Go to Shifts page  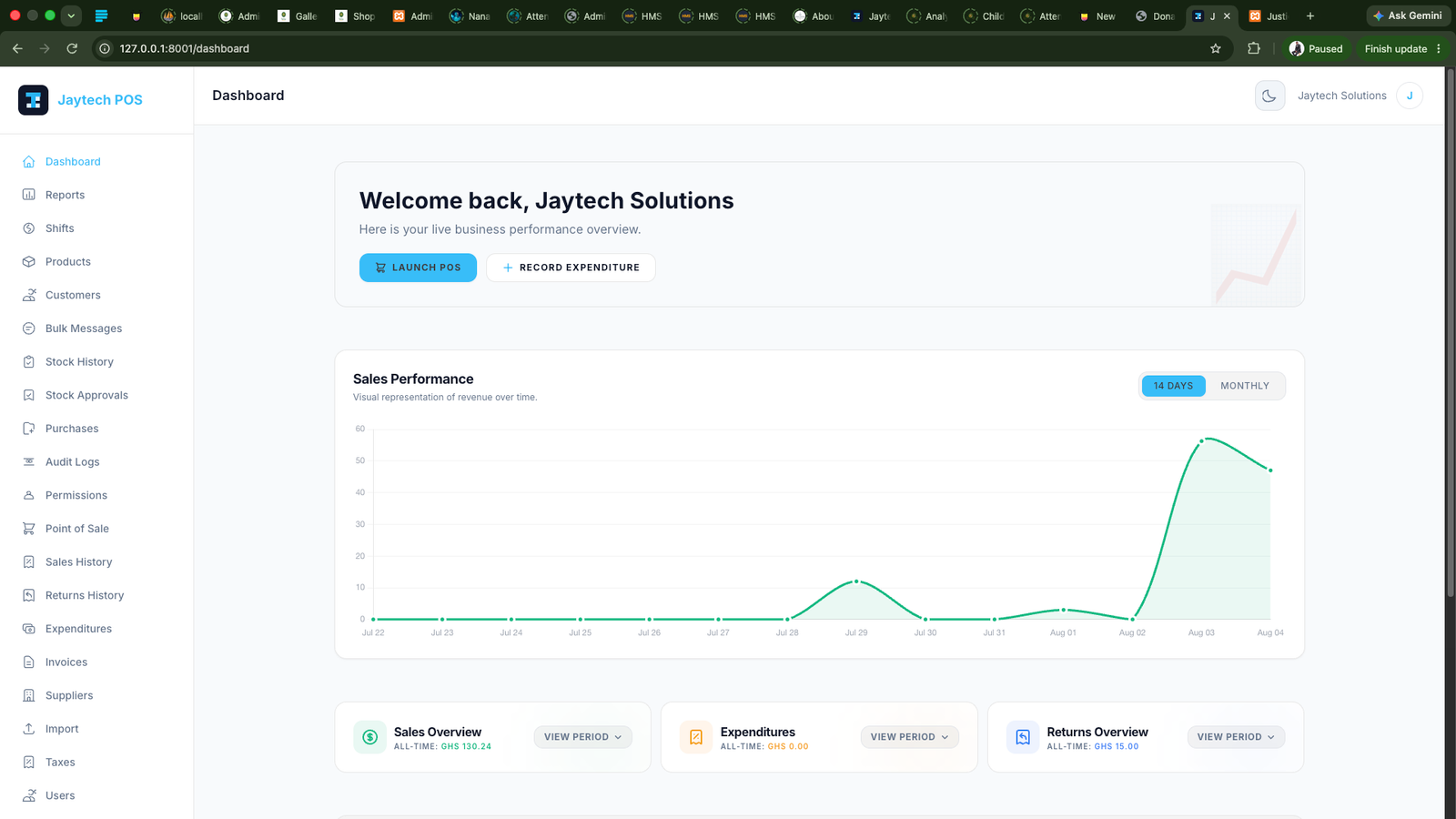point(60,228)
